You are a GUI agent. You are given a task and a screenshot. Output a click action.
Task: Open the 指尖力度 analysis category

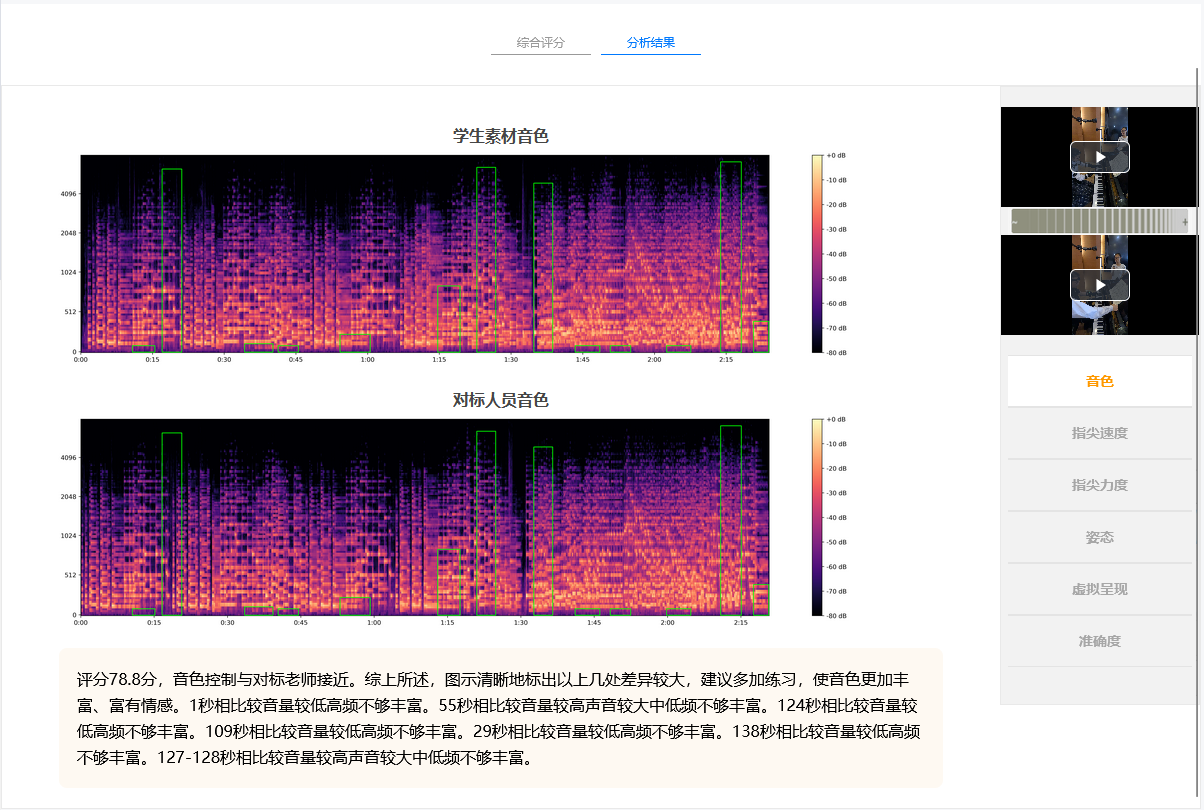click(x=1099, y=485)
